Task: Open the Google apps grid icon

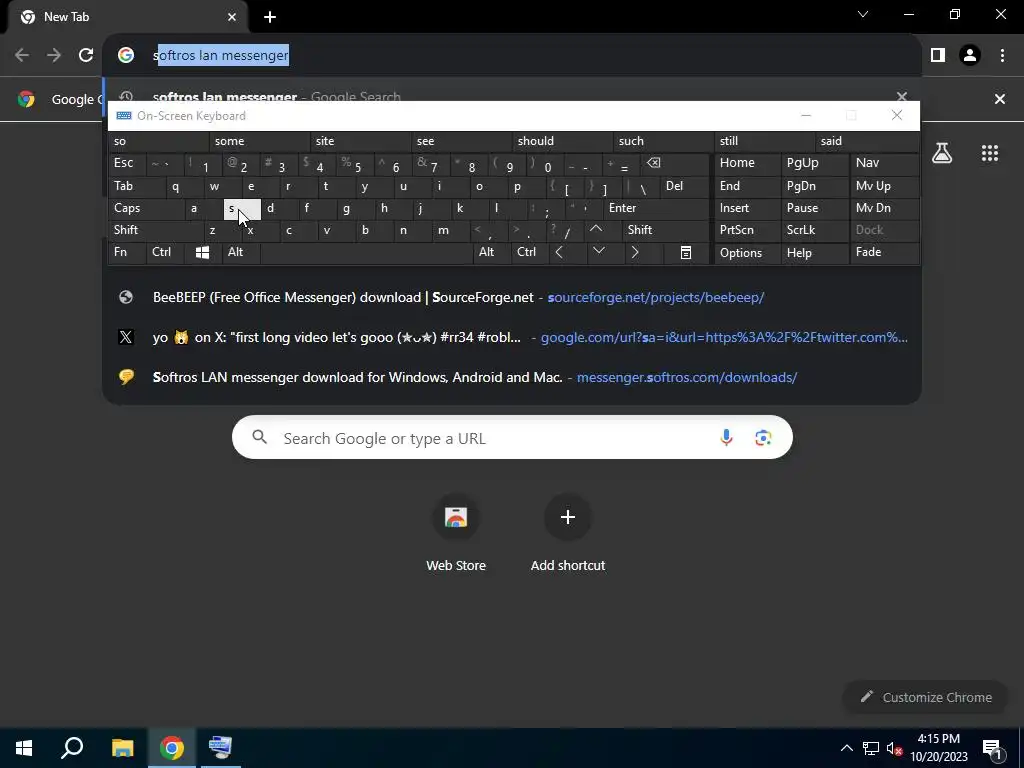Action: tap(990, 153)
